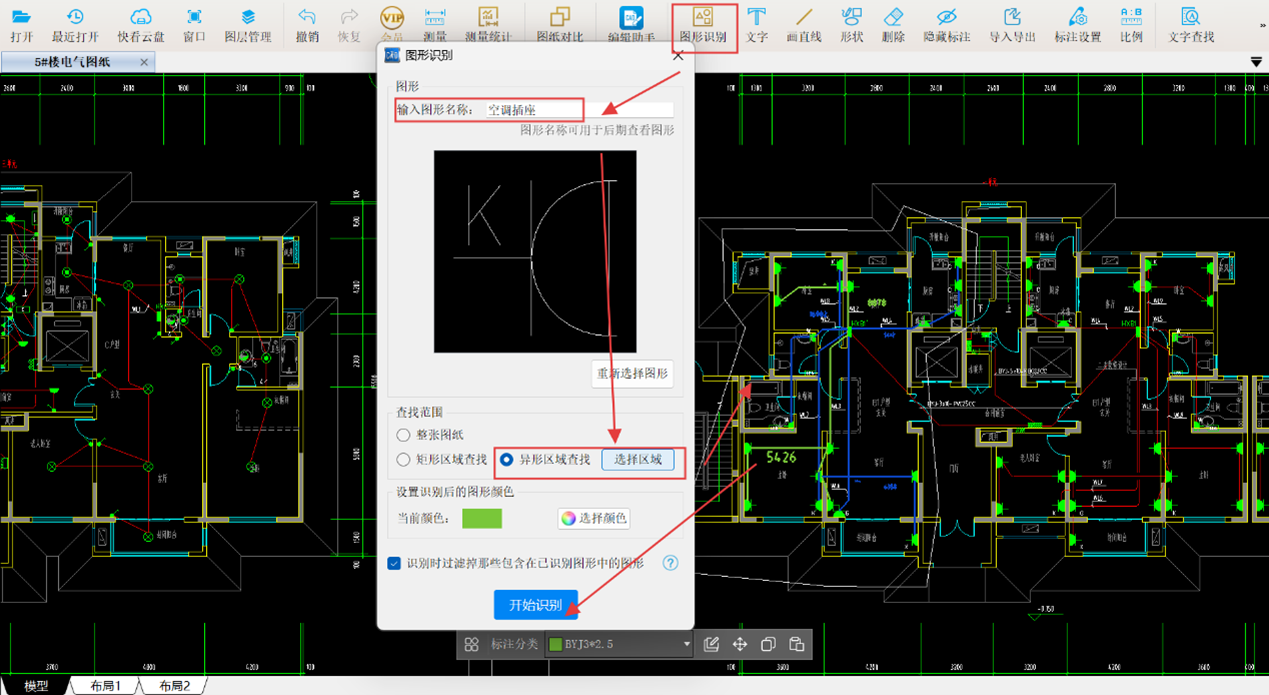Toggle 隐藏标注 hide annotations eye icon

click(946, 26)
